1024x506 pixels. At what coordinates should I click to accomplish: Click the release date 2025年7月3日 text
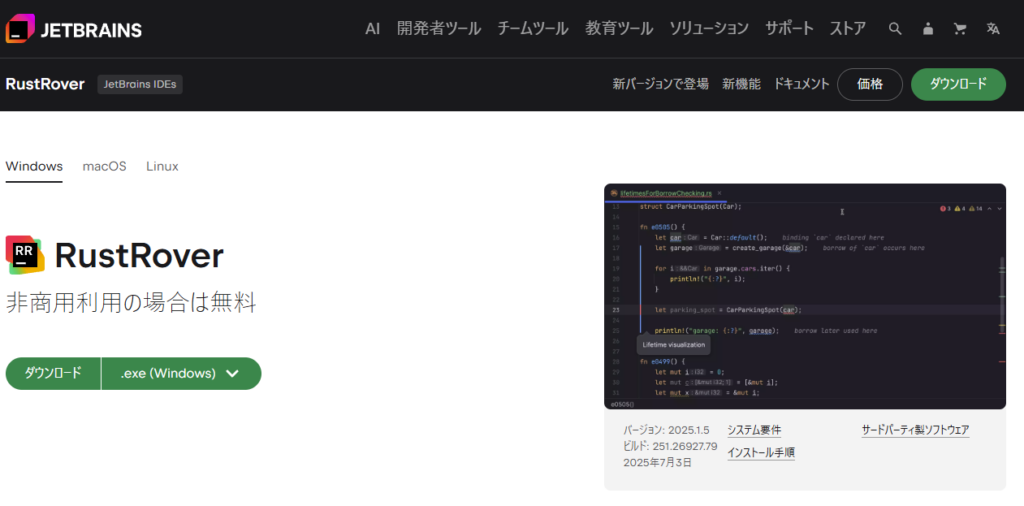(x=658, y=463)
